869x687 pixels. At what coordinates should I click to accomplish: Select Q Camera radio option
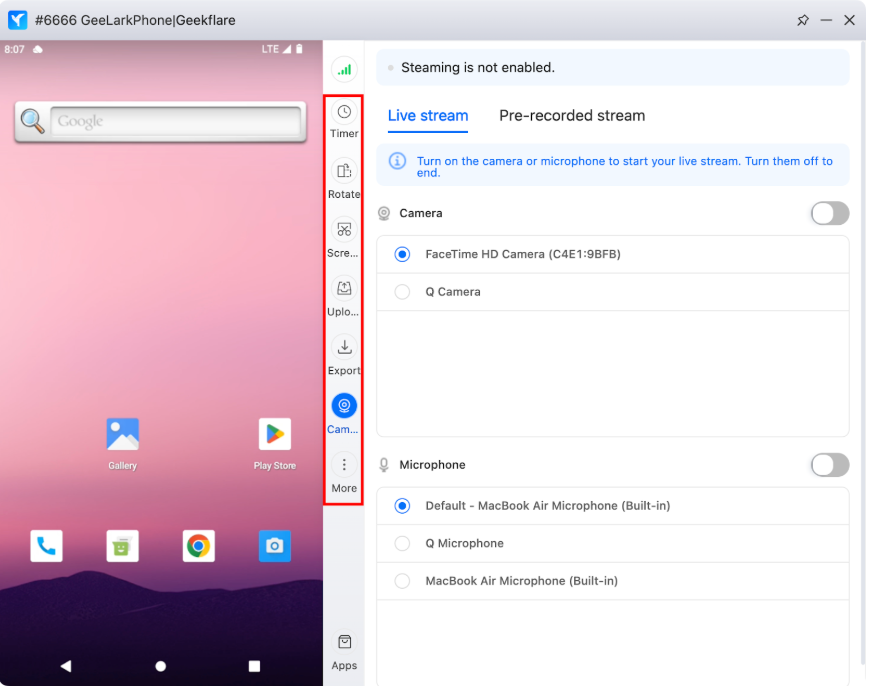click(402, 292)
